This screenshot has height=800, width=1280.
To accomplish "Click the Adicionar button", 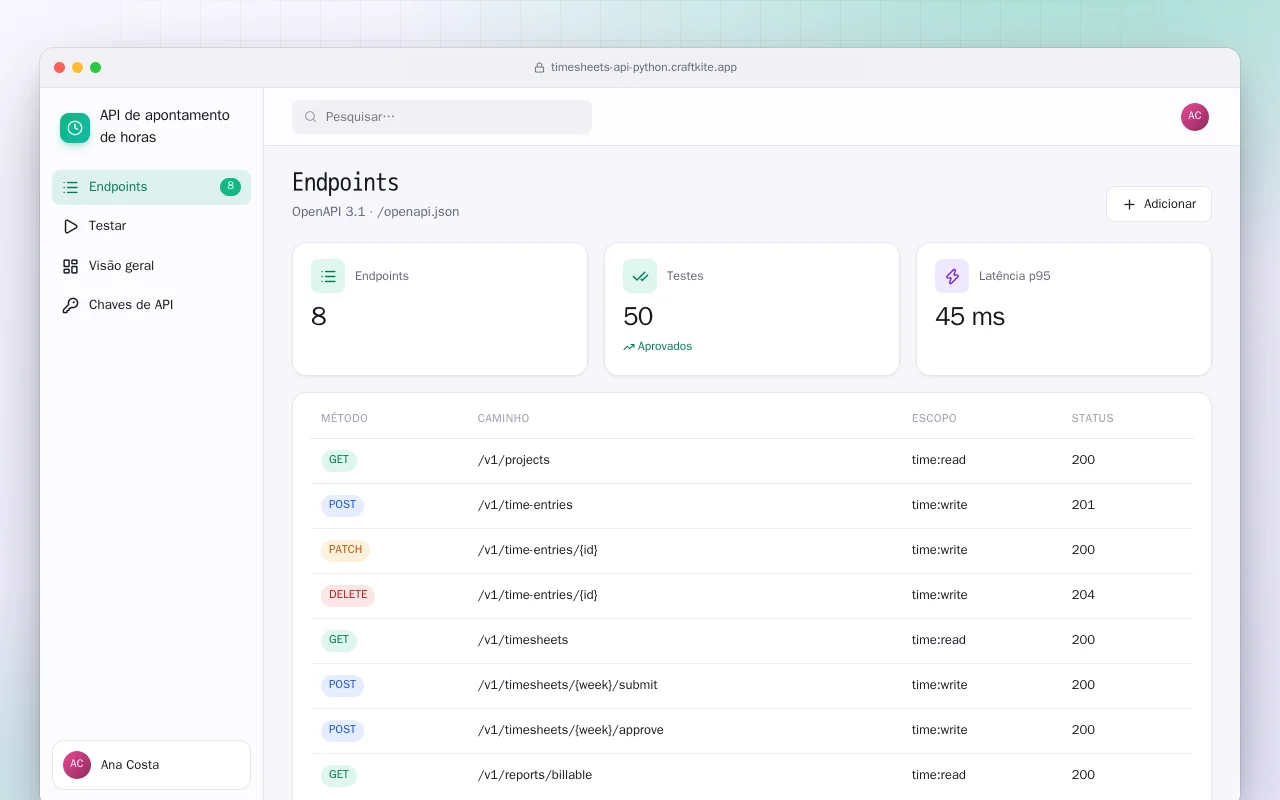I will (x=1159, y=204).
